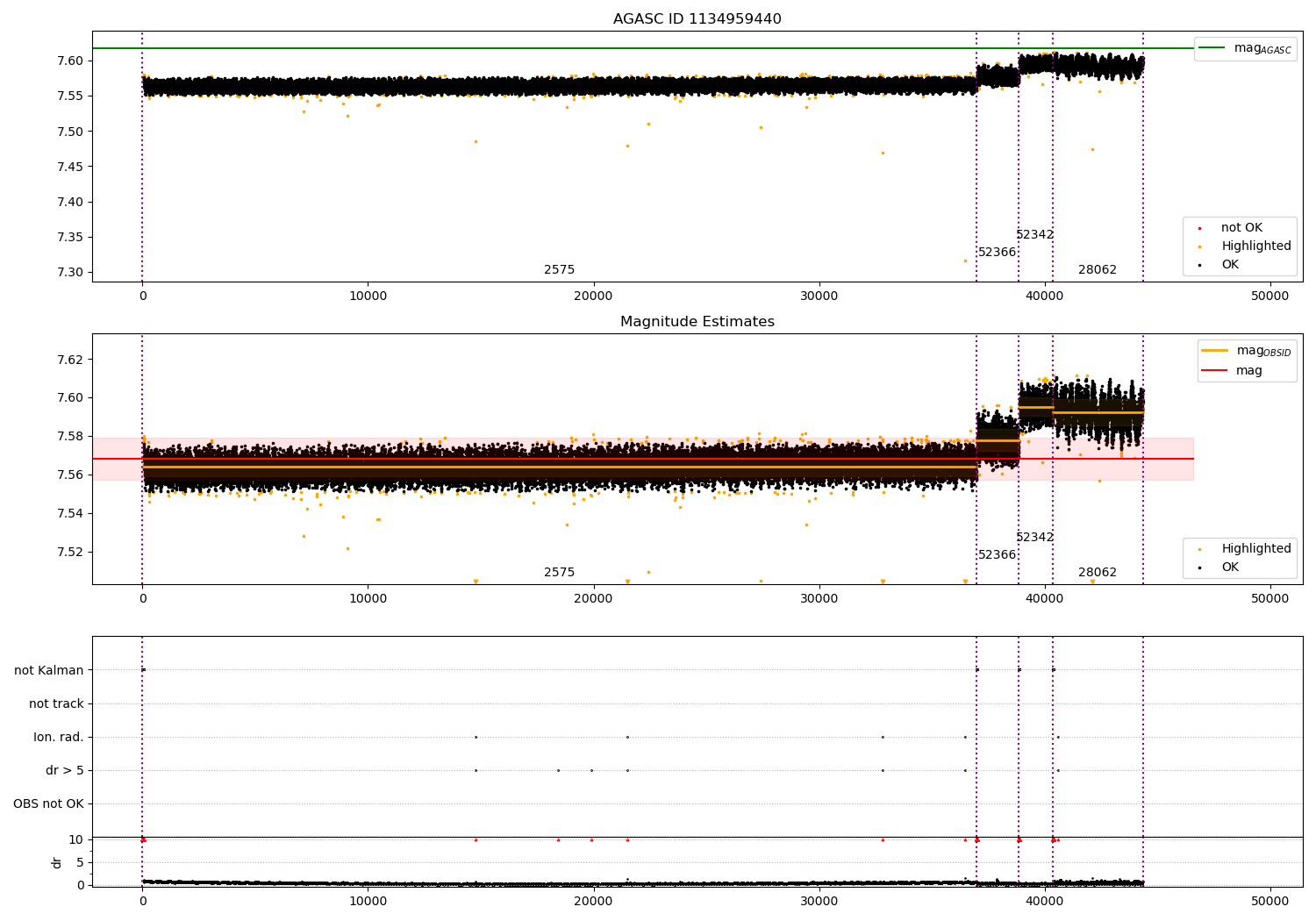Click the y-axis tick '7.58'

click(x=70, y=437)
